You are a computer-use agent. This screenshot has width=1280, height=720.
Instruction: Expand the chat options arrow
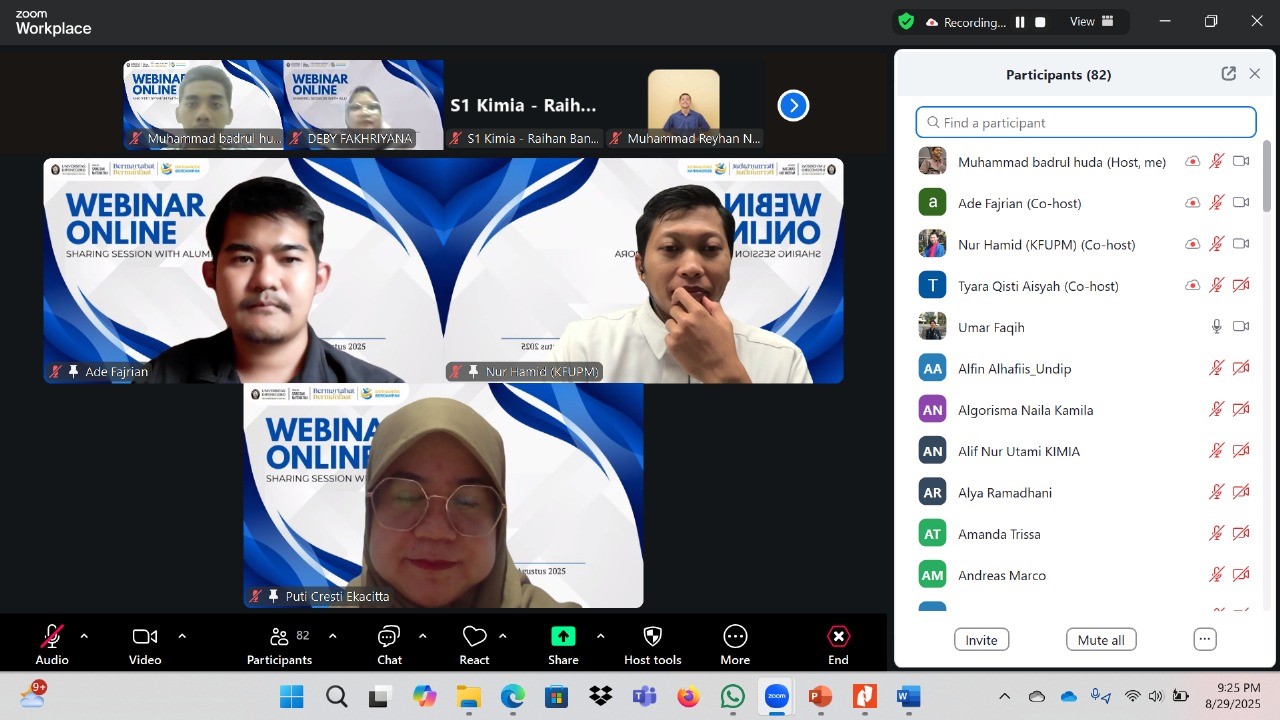[x=422, y=636]
